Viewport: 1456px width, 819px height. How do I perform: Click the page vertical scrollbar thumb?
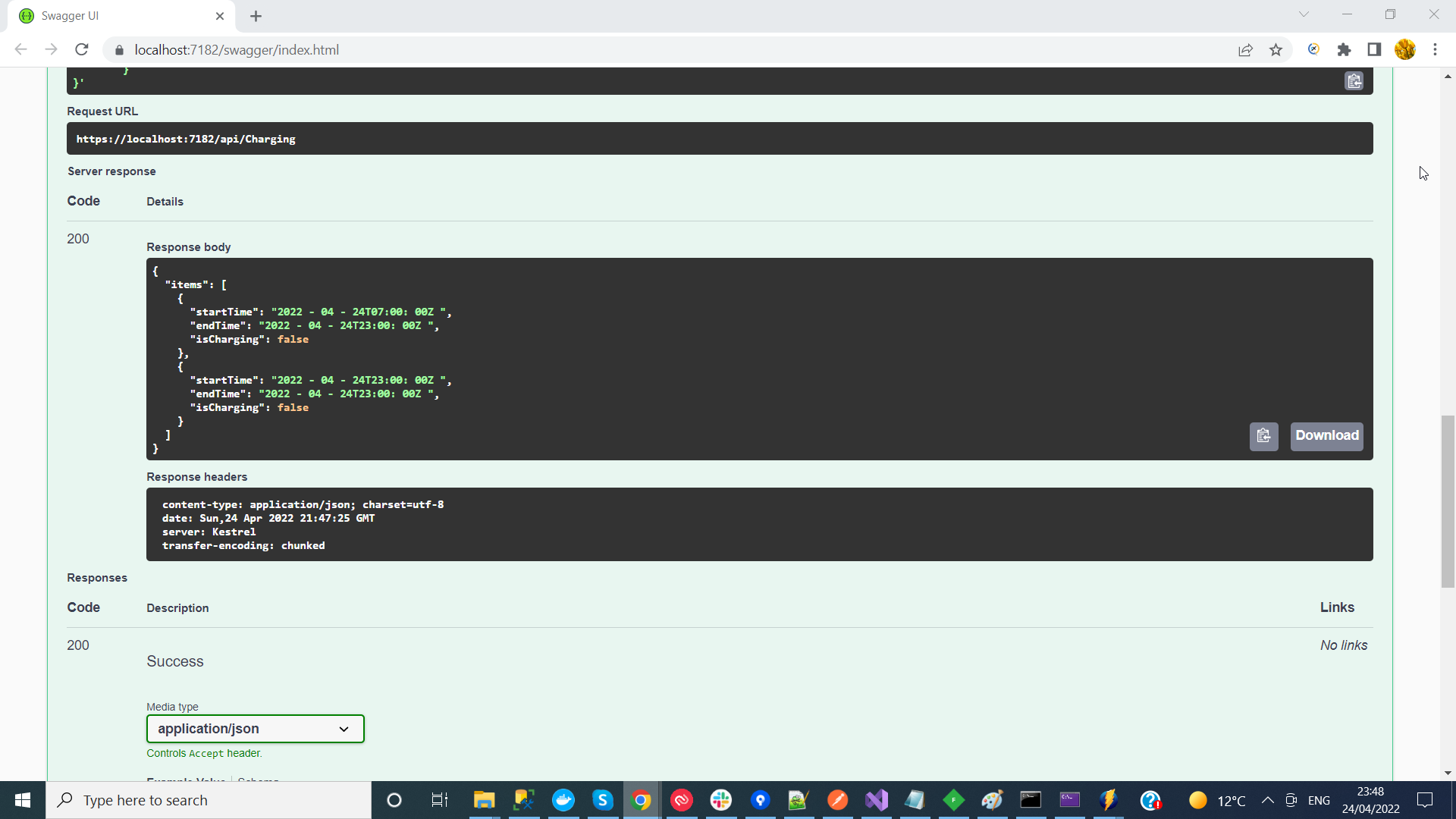point(1448,500)
